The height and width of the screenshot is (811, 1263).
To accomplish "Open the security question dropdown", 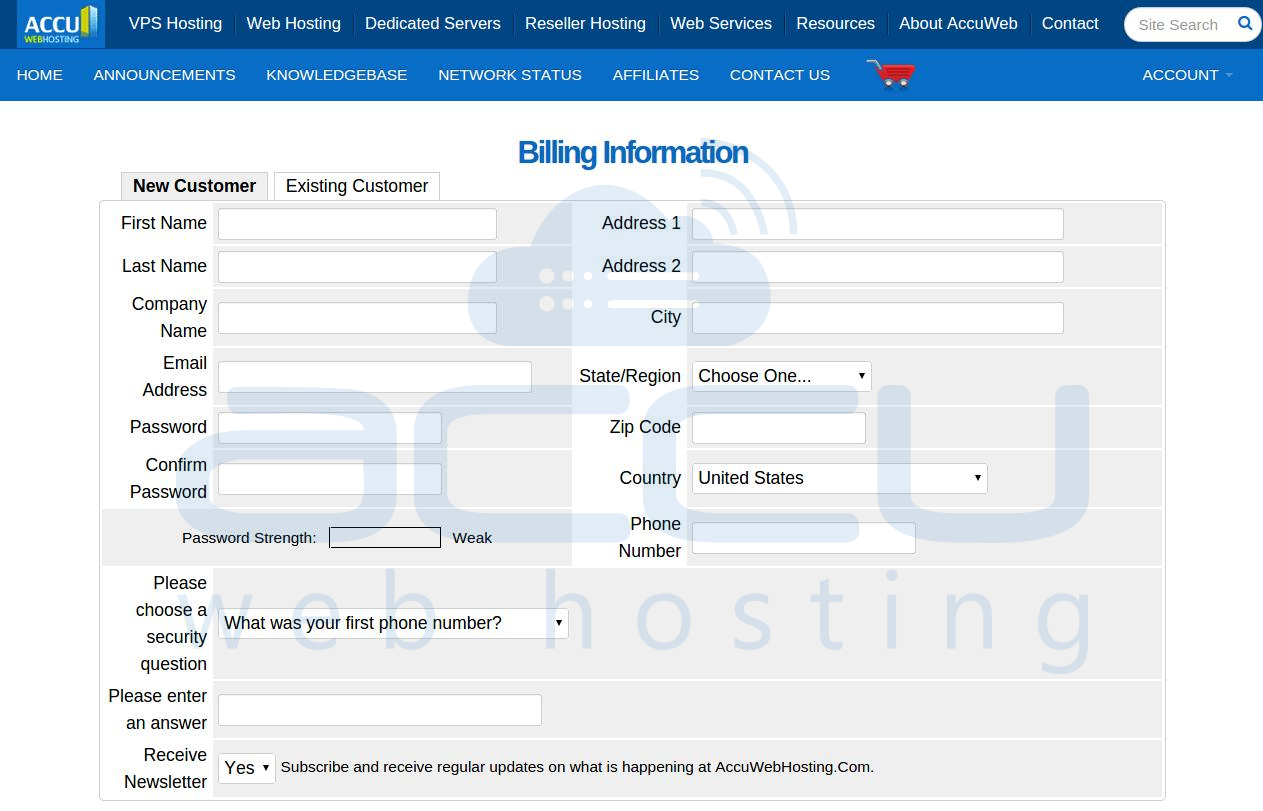I will tap(393, 623).
